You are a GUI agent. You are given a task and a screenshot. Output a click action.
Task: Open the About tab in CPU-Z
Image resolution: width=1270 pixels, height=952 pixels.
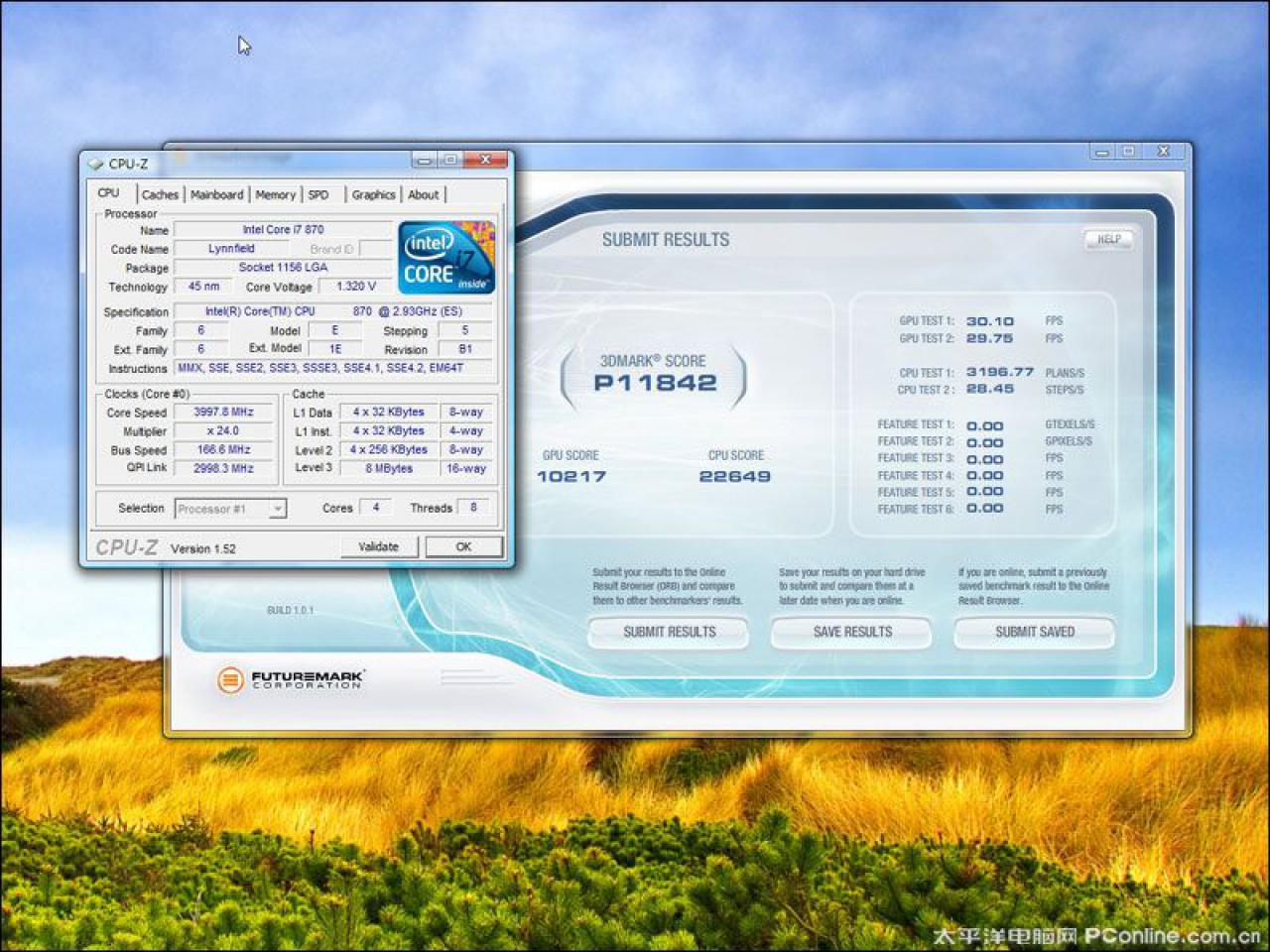424,195
